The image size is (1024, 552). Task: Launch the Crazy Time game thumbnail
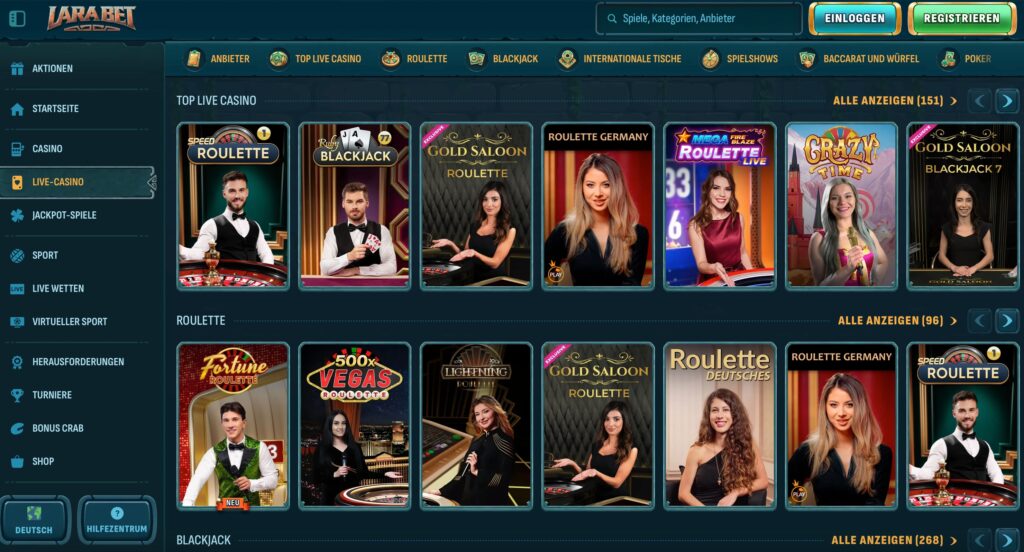[x=841, y=206]
